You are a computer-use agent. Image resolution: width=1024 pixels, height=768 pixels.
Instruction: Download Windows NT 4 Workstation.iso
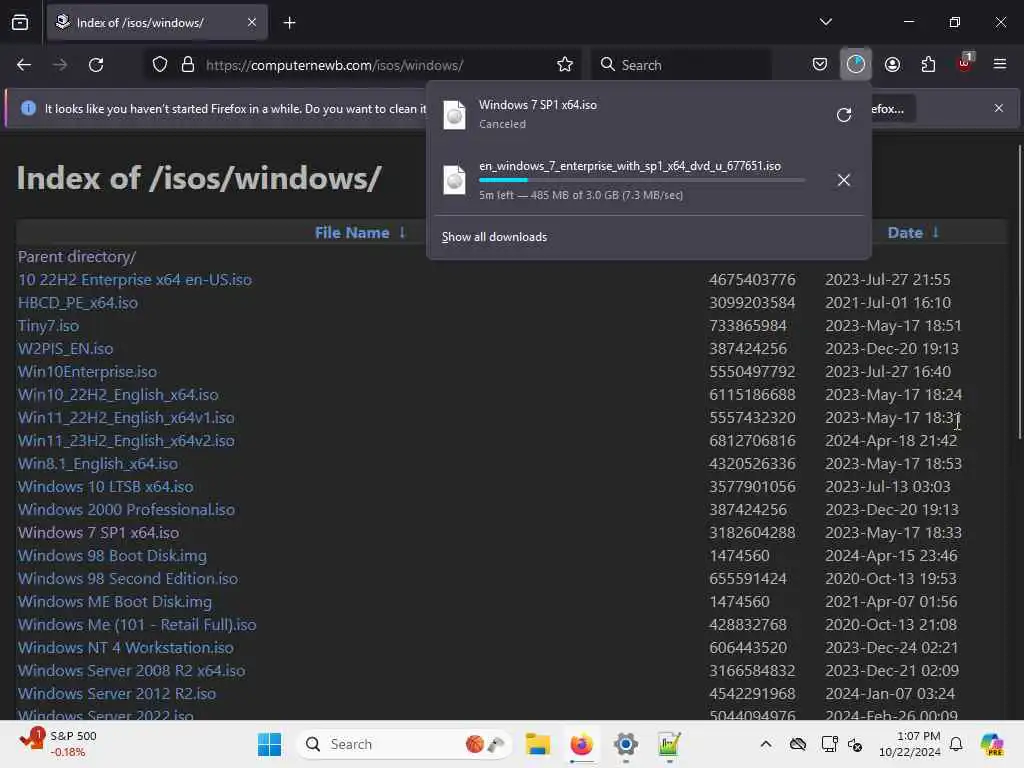126,647
